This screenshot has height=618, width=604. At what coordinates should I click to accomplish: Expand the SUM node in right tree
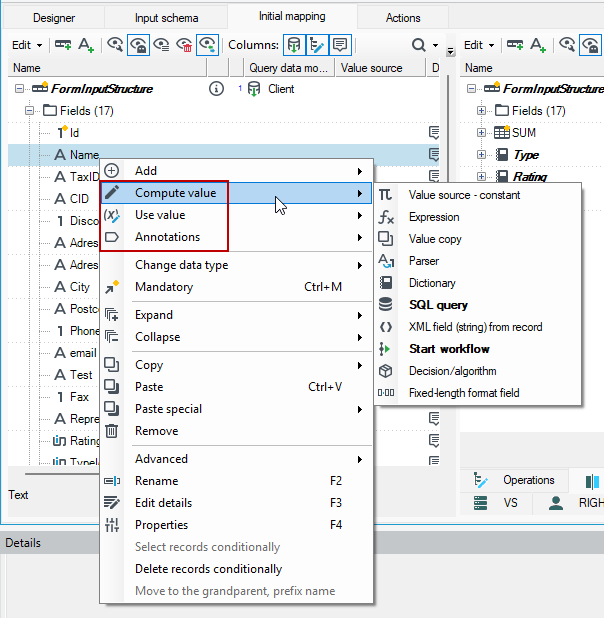481,133
